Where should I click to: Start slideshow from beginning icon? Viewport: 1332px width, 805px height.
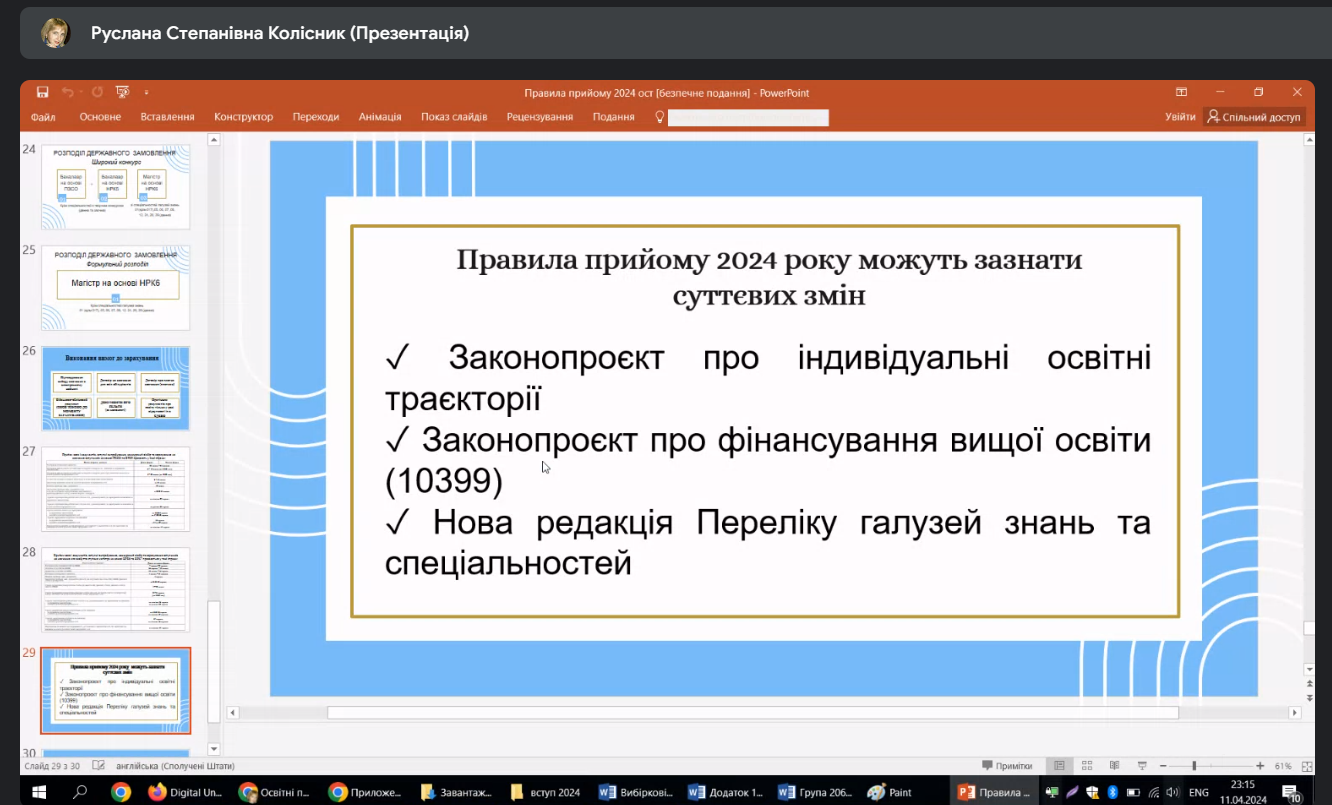(x=122, y=92)
